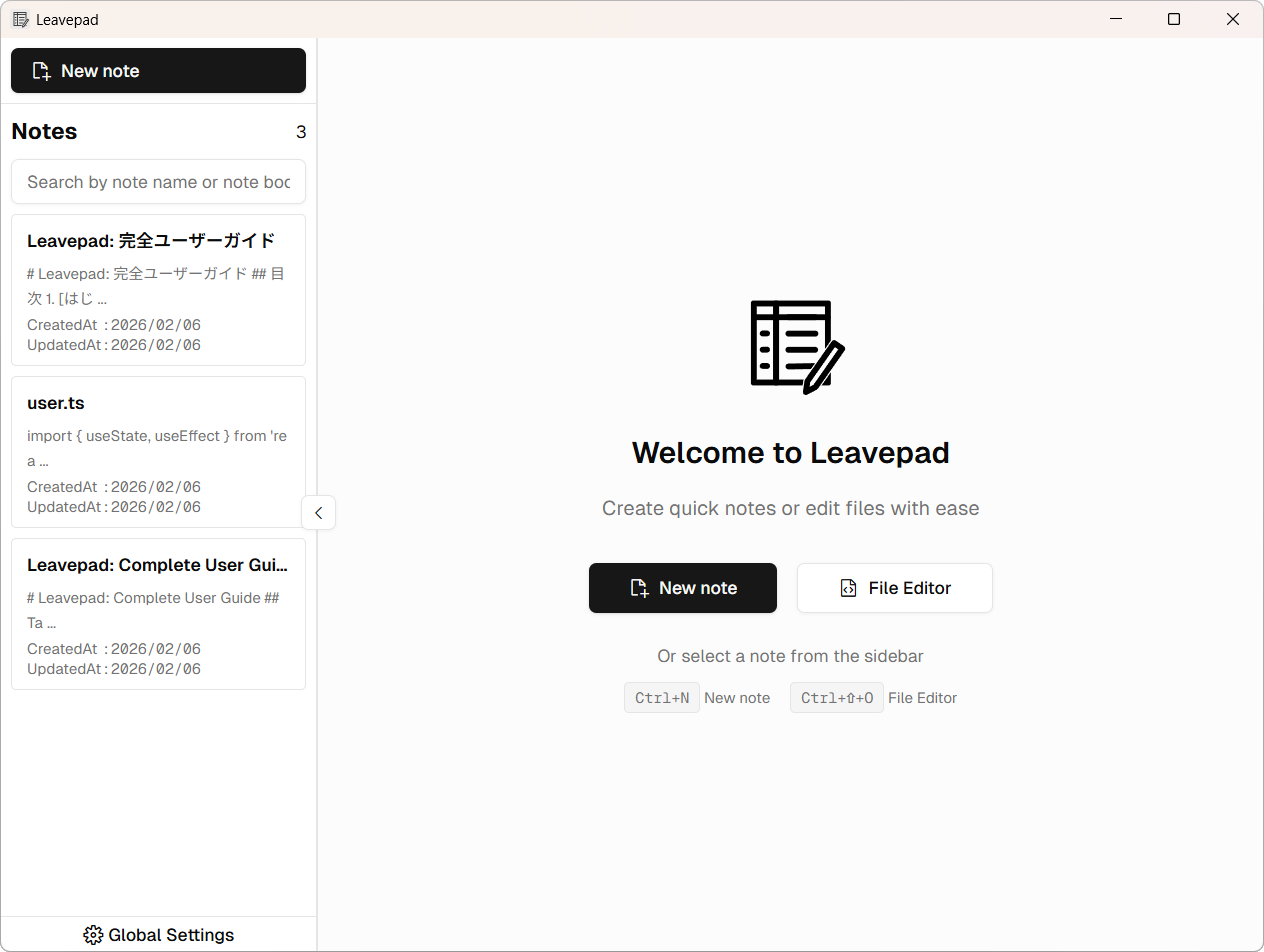Click the Leavepad icon in the title bar
Viewport: 1264px width, 952px height.
(x=19, y=19)
